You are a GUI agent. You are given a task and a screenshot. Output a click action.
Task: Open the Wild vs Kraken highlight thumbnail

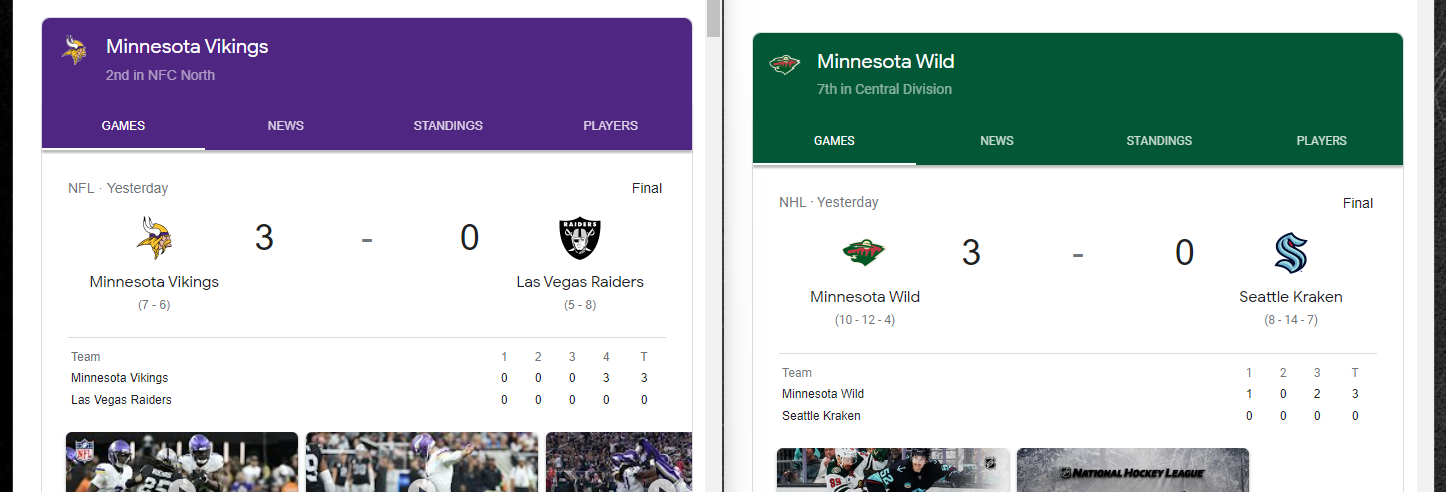click(x=893, y=470)
